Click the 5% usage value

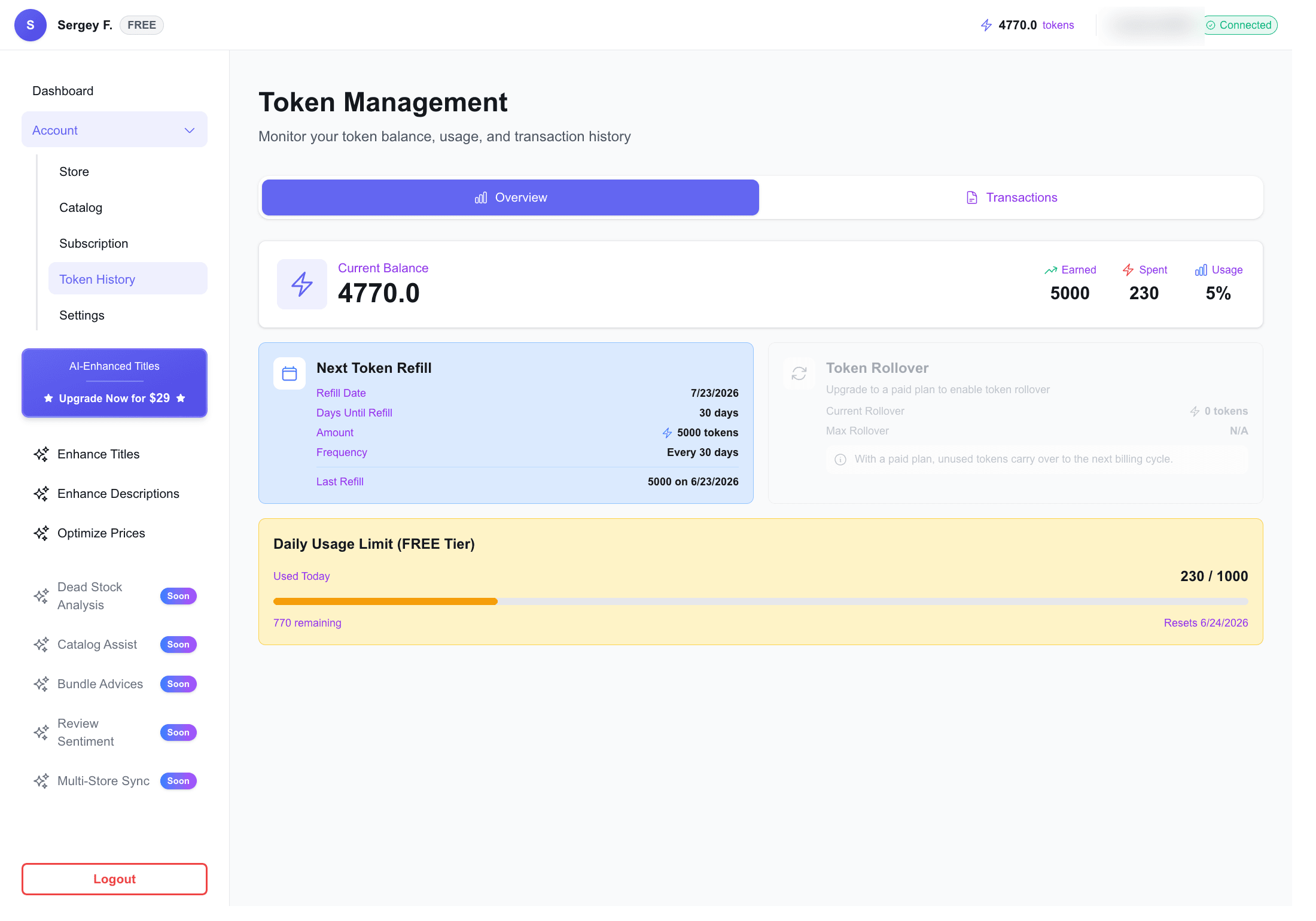(1218, 293)
